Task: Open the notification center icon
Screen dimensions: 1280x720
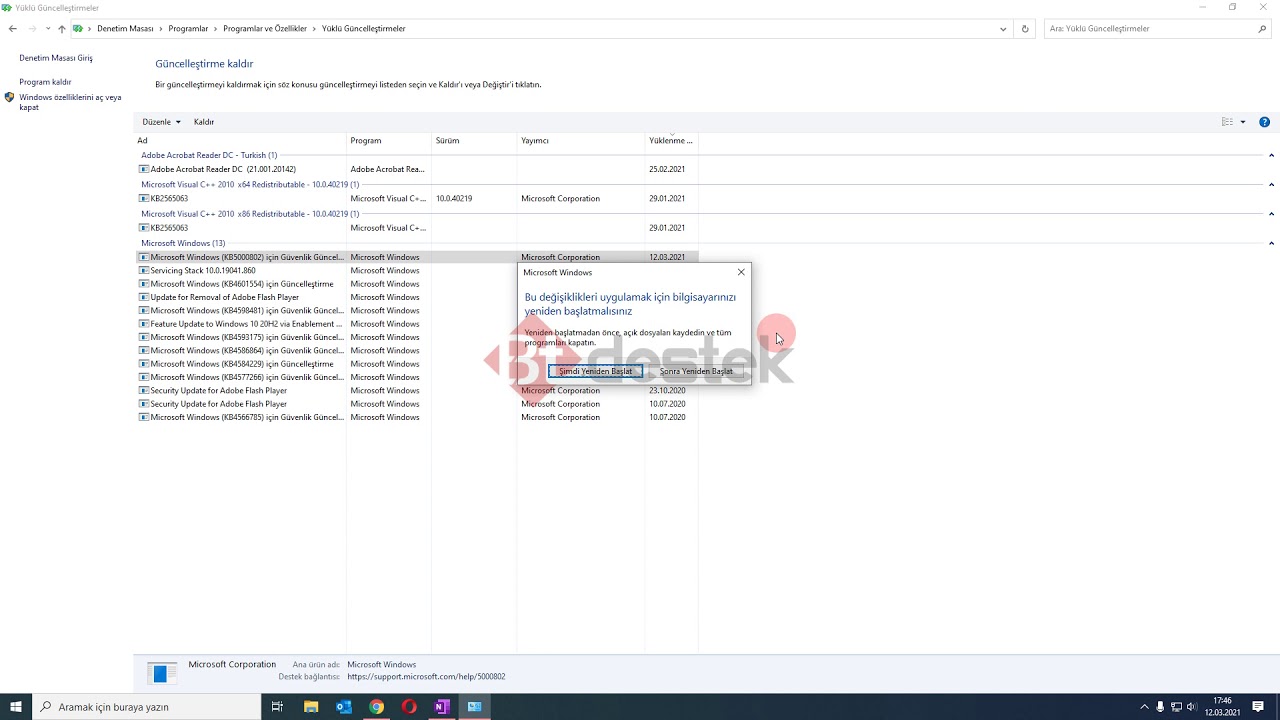Action: point(1258,707)
